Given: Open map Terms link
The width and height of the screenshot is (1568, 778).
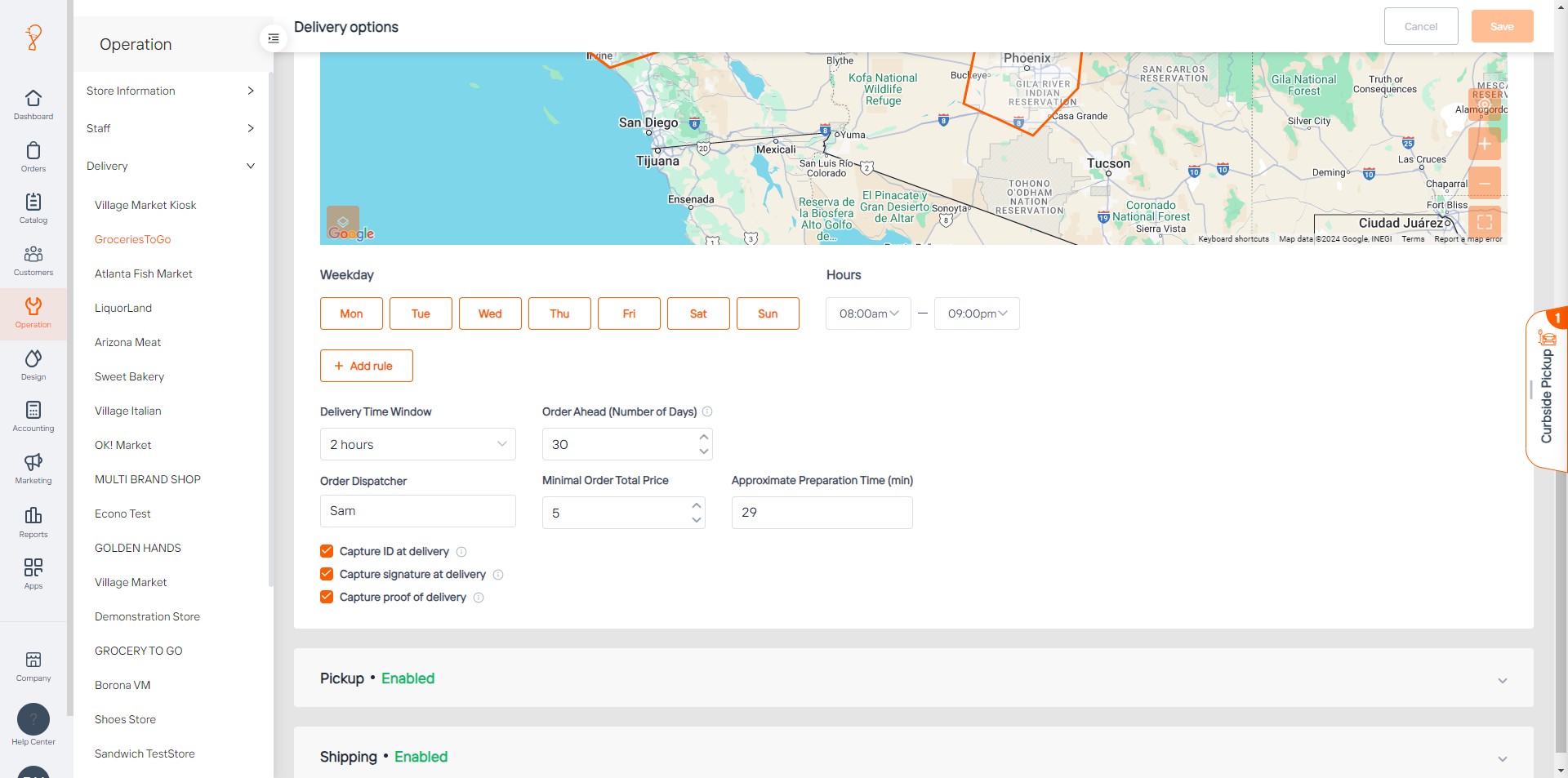Looking at the screenshot, I should click(x=1413, y=239).
